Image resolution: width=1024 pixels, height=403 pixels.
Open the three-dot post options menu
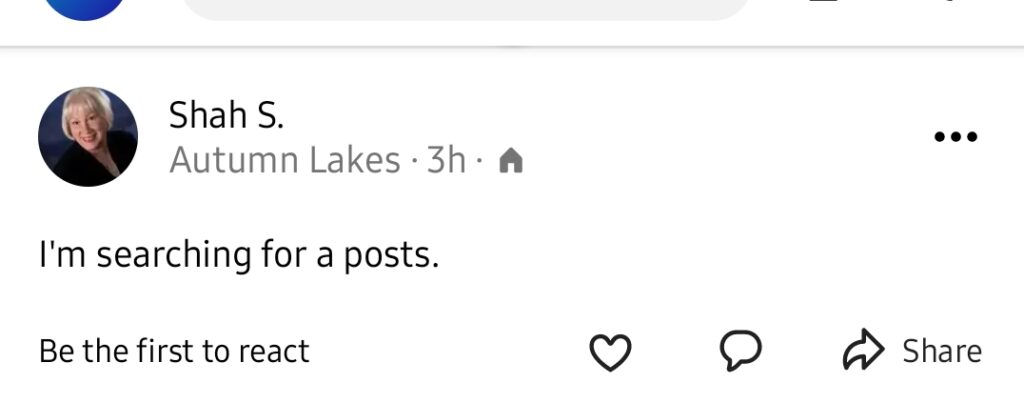pyautogui.click(x=954, y=137)
